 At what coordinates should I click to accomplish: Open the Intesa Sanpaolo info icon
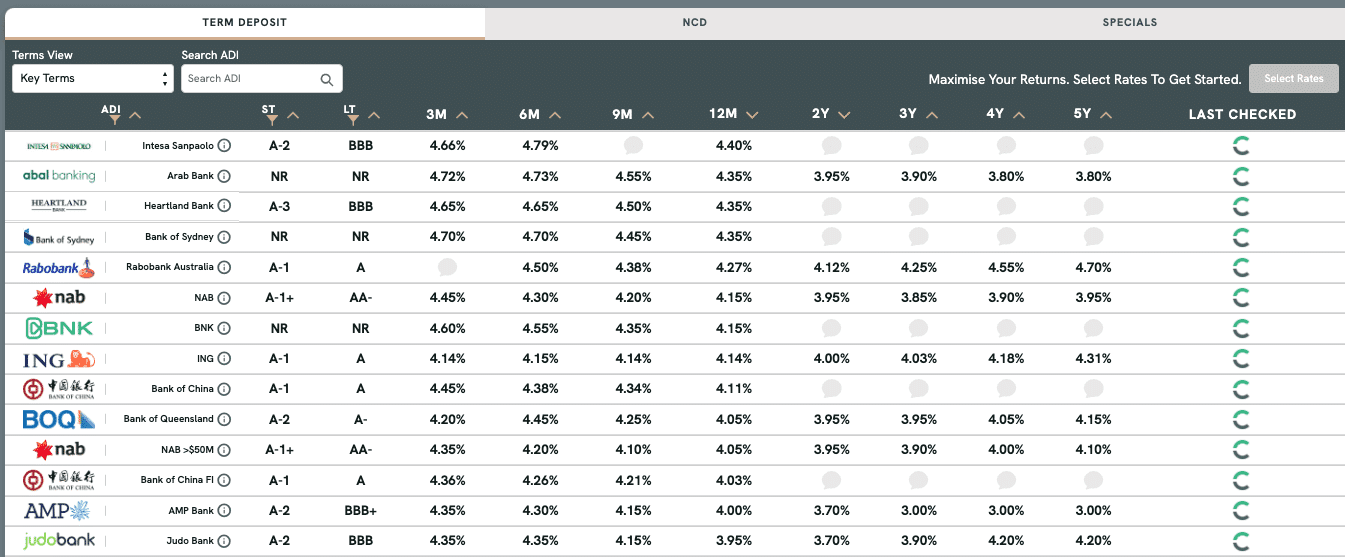coord(224,146)
